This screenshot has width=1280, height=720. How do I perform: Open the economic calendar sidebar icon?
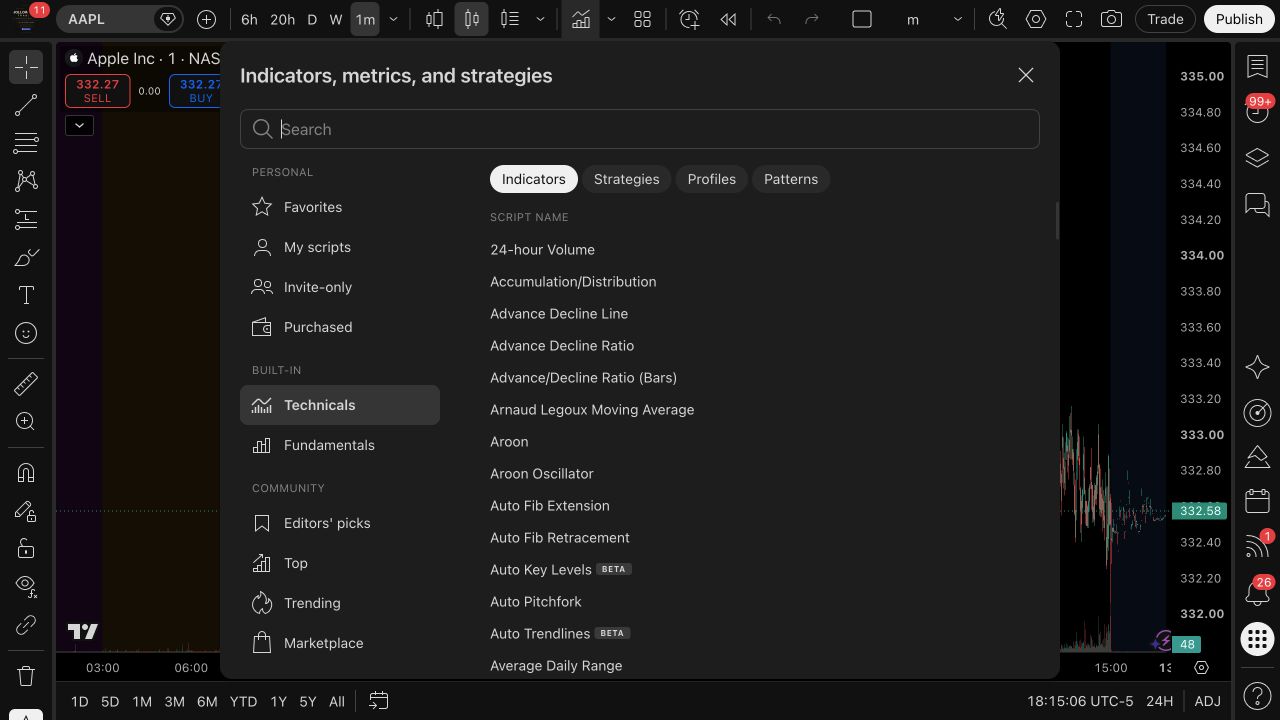coord(1257,501)
